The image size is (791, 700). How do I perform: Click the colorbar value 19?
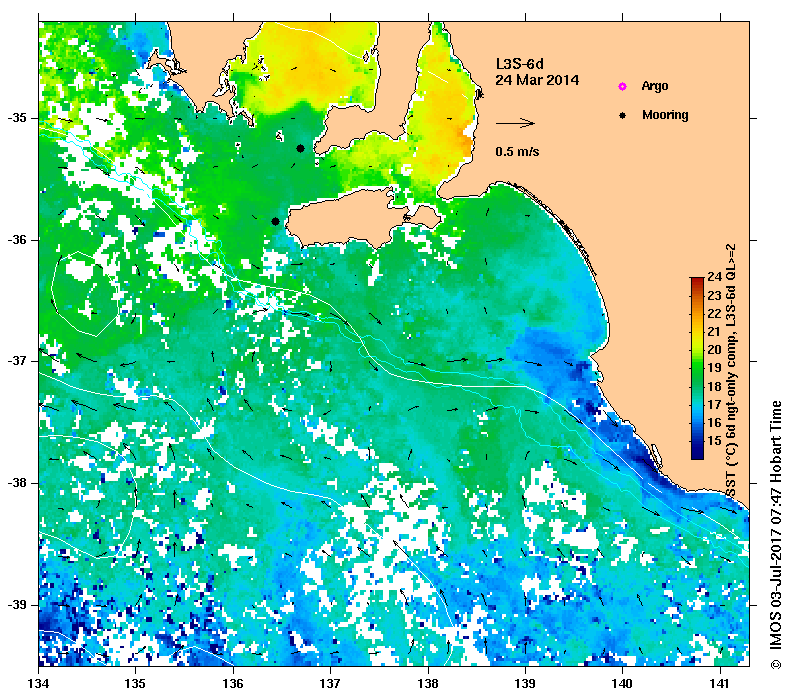(714, 368)
